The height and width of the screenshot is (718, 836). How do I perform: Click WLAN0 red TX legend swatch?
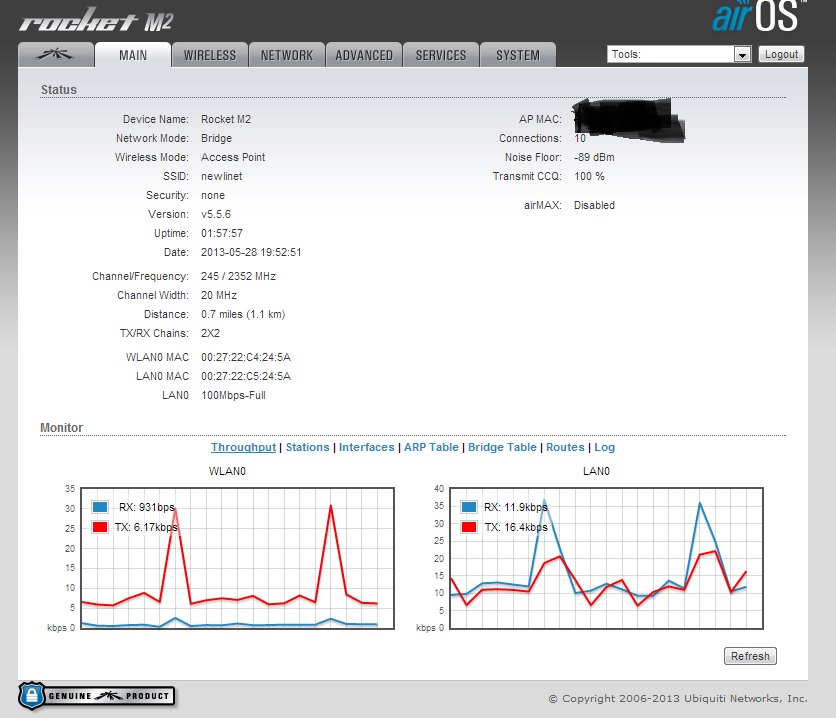(x=100, y=527)
